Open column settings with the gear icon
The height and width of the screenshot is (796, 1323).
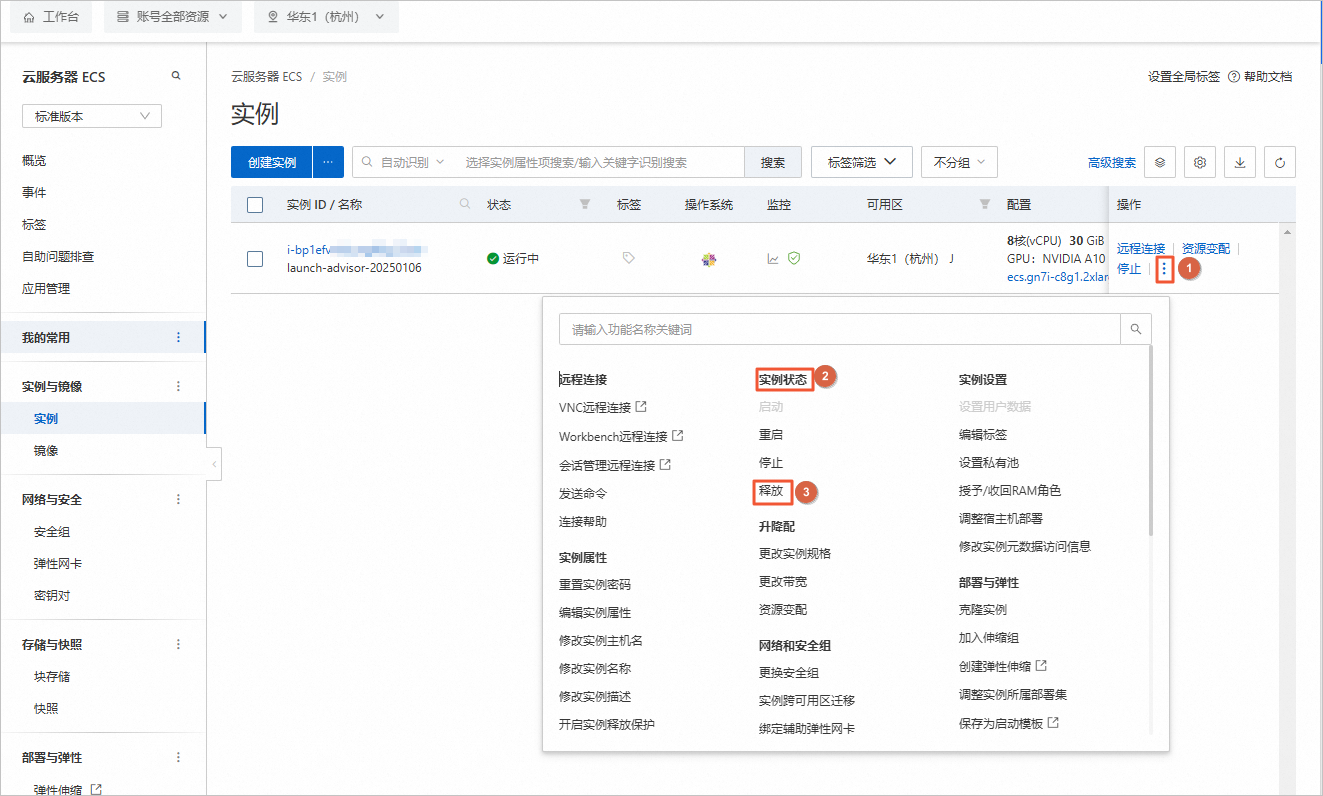(x=1200, y=162)
